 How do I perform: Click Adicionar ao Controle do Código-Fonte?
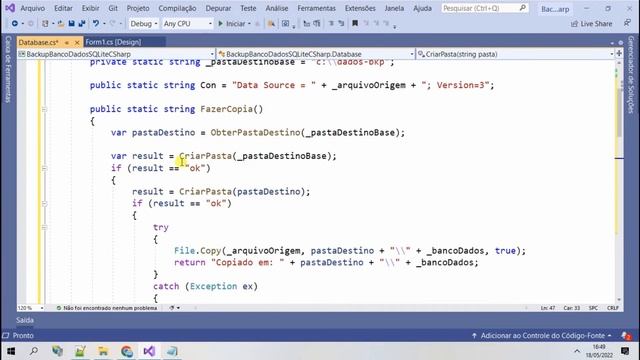click(x=542, y=336)
